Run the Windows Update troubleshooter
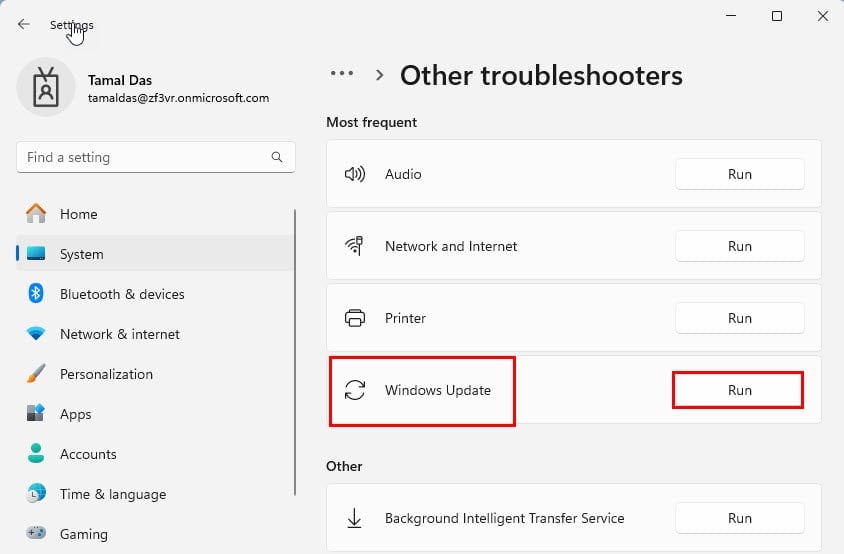The height and width of the screenshot is (554, 844). [x=738, y=390]
